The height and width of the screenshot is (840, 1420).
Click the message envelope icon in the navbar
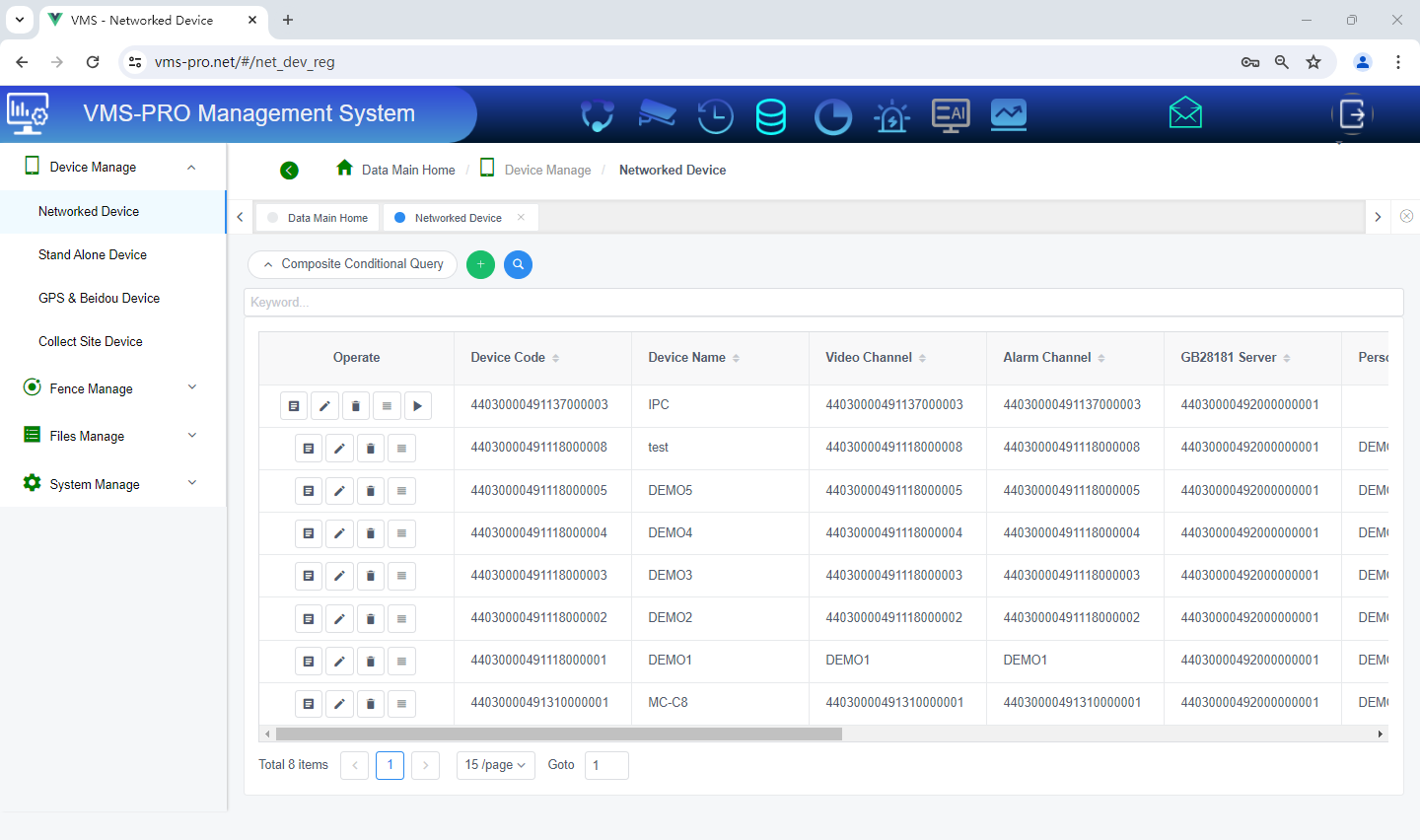1184,112
